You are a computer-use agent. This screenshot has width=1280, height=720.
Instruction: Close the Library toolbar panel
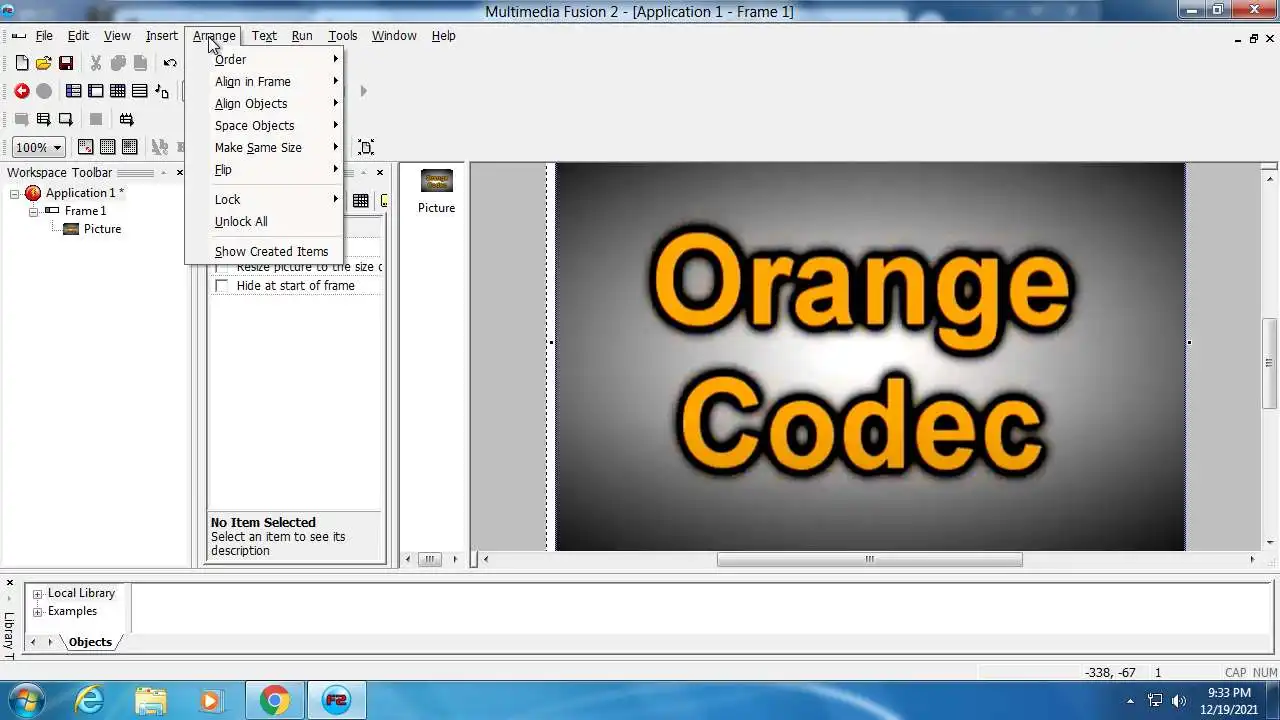9,583
